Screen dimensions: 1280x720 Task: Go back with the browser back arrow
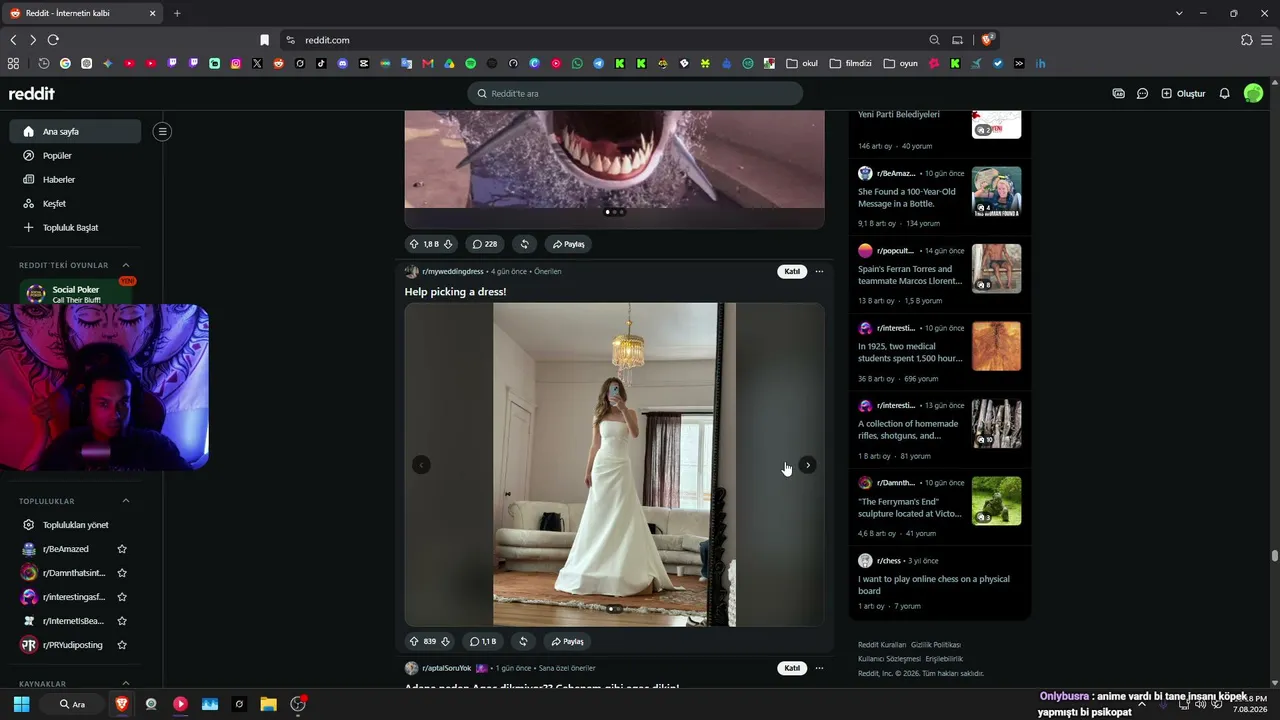(13, 40)
